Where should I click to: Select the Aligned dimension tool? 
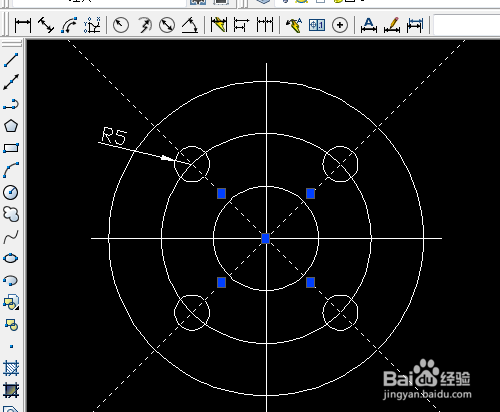[46, 25]
